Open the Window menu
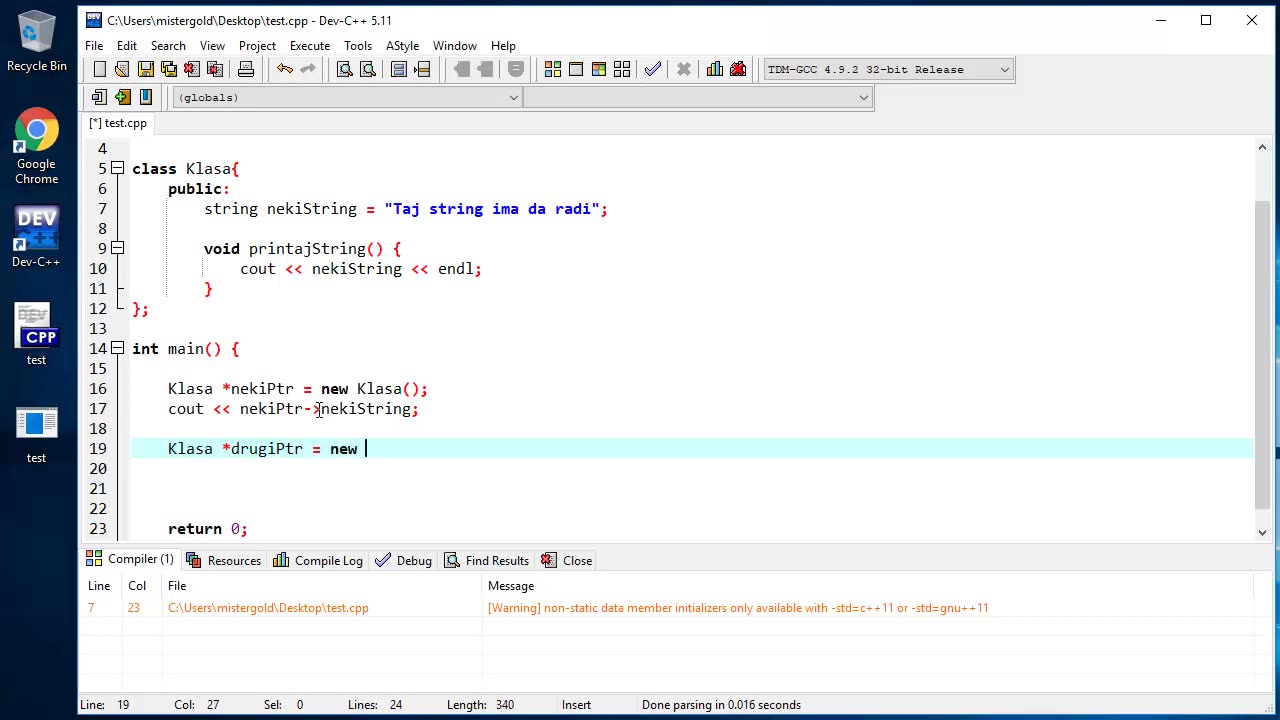Image resolution: width=1280 pixels, height=720 pixels. [x=455, y=46]
